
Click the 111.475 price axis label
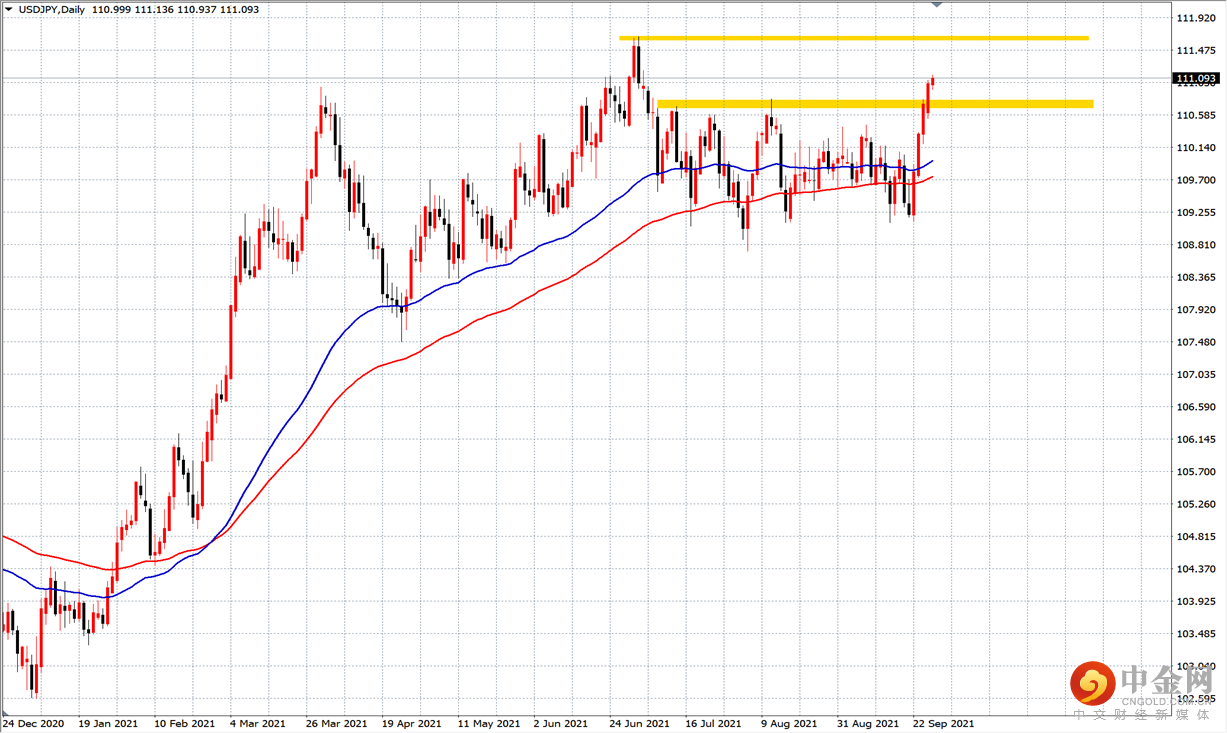pos(1196,50)
